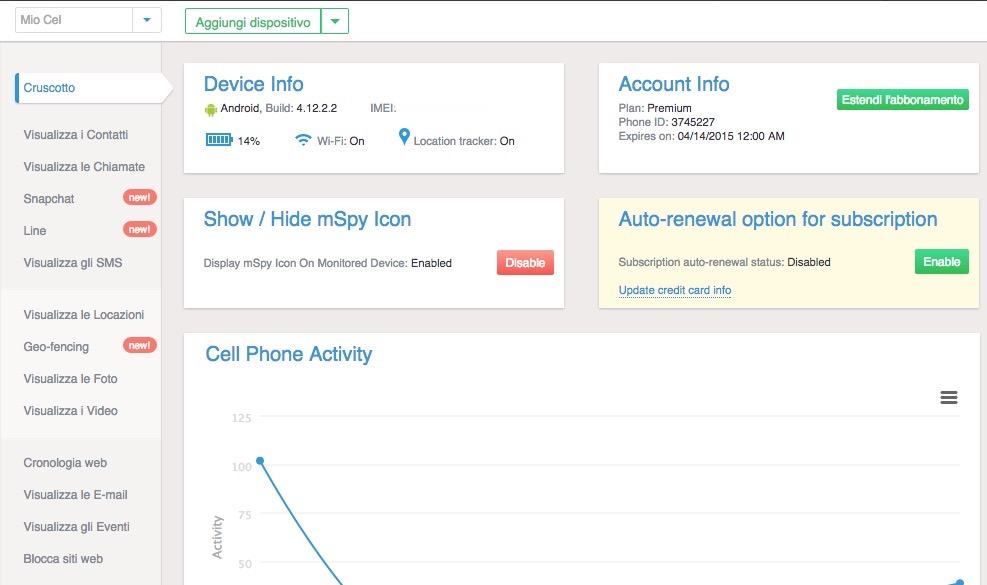Go to Visualizza le Chiamate
987x585 pixels.
click(x=84, y=167)
